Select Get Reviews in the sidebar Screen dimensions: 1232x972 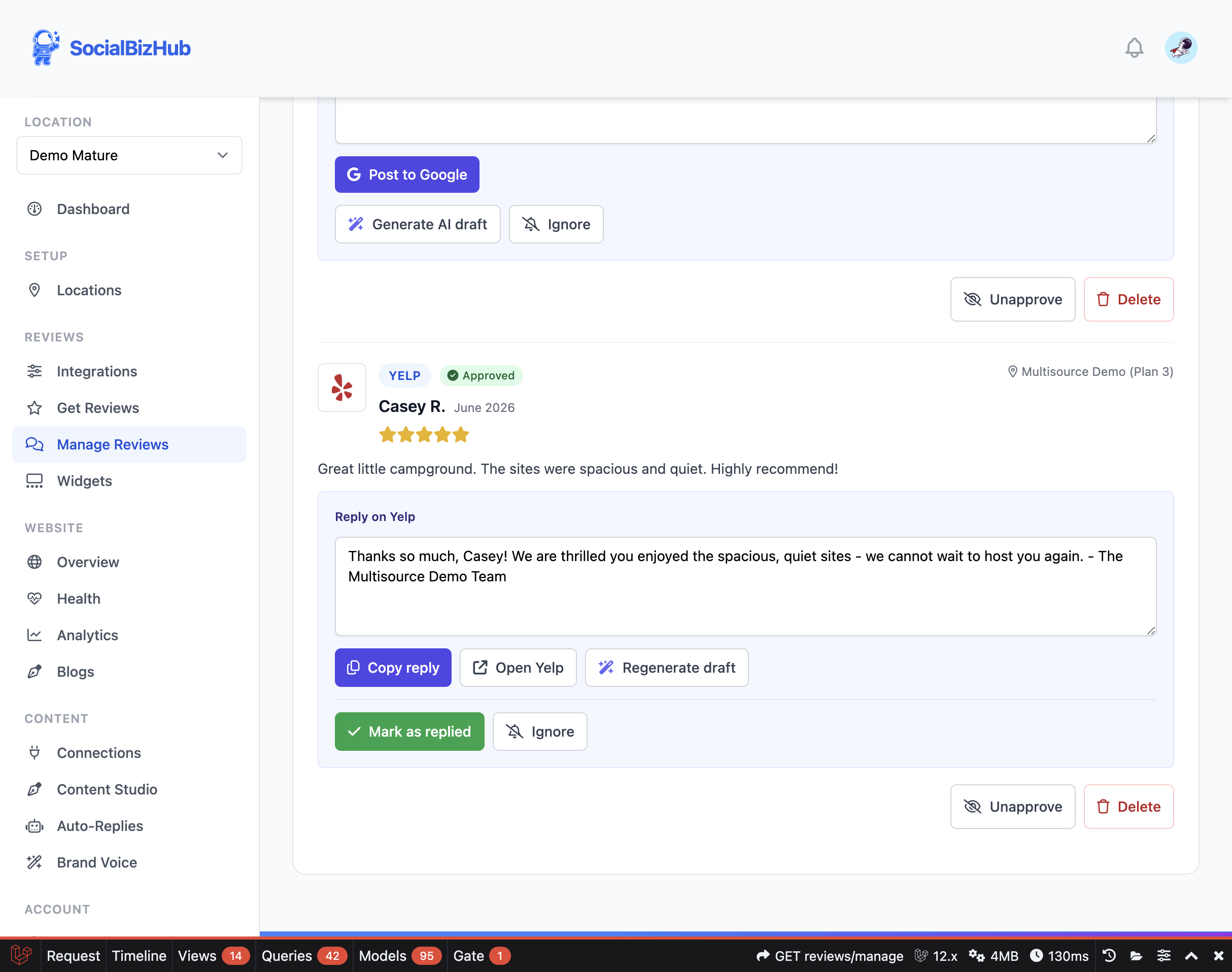(x=129, y=408)
